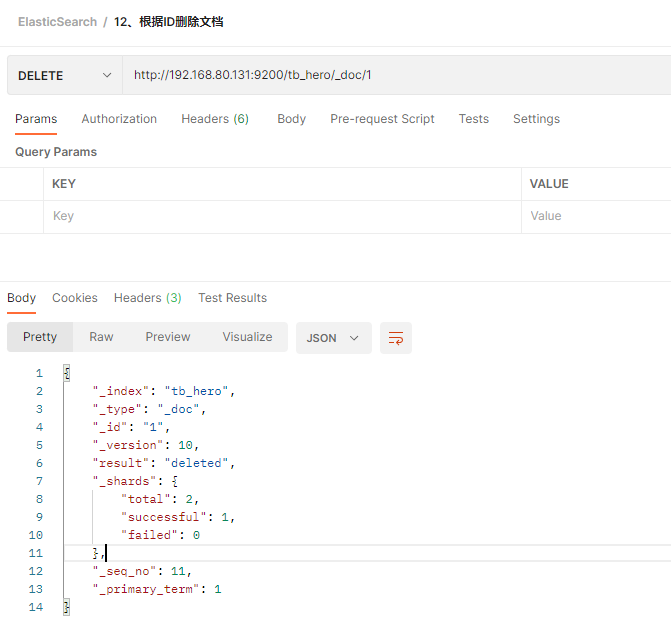Toggle word wrap icon in response toolbar
This screenshot has height=630, width=671.
tap(396, 338)
